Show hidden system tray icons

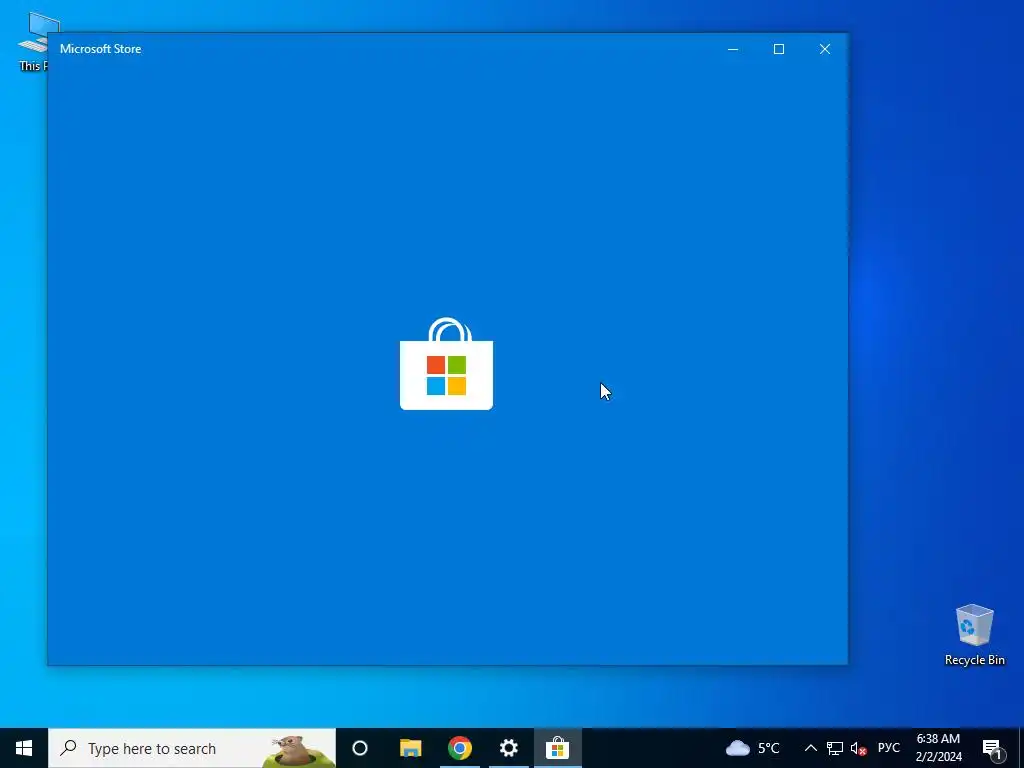(810, 748)
